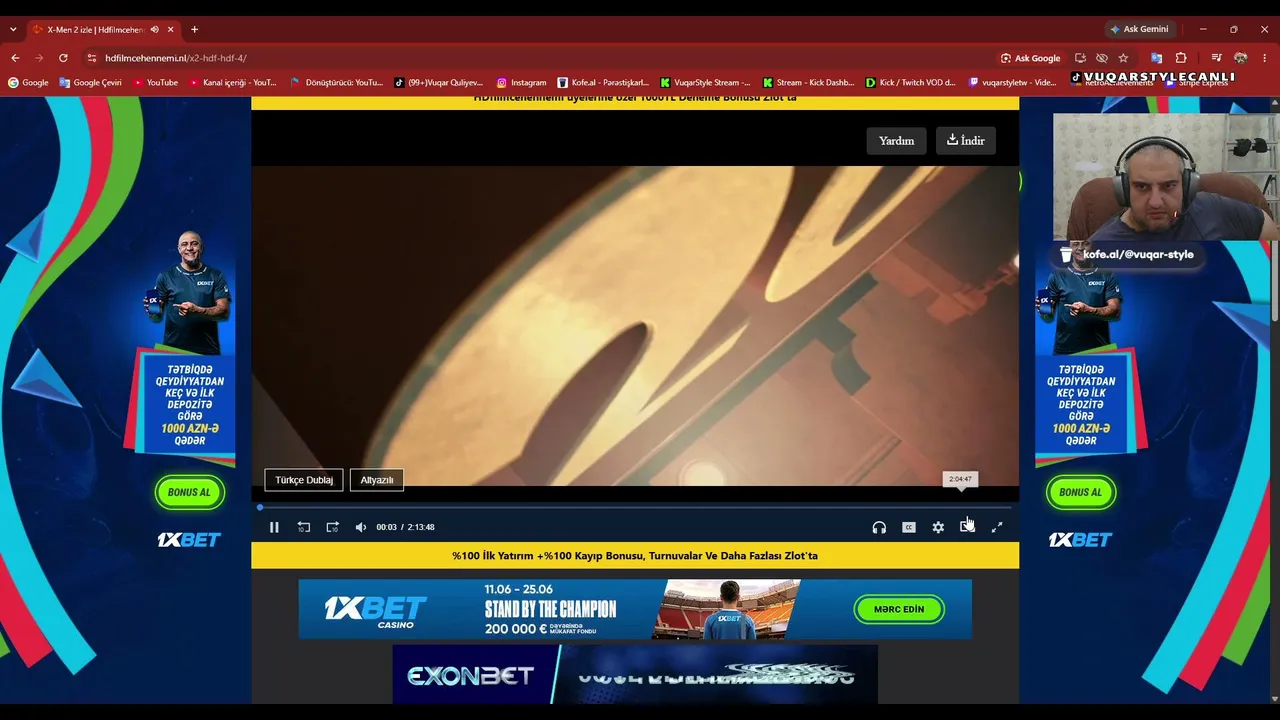Open the video player settings gear

click(x=938, y=527)
